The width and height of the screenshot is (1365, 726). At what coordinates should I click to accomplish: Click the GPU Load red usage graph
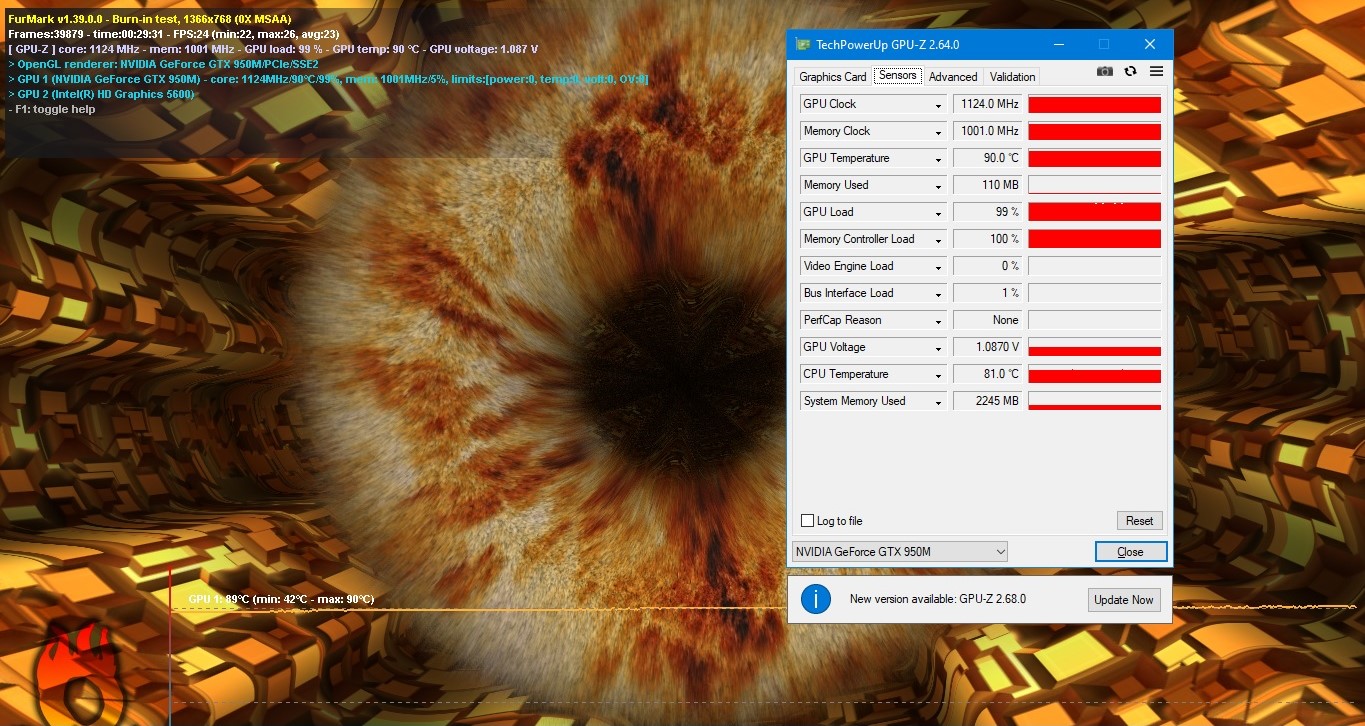click(x=1094, y=212)
